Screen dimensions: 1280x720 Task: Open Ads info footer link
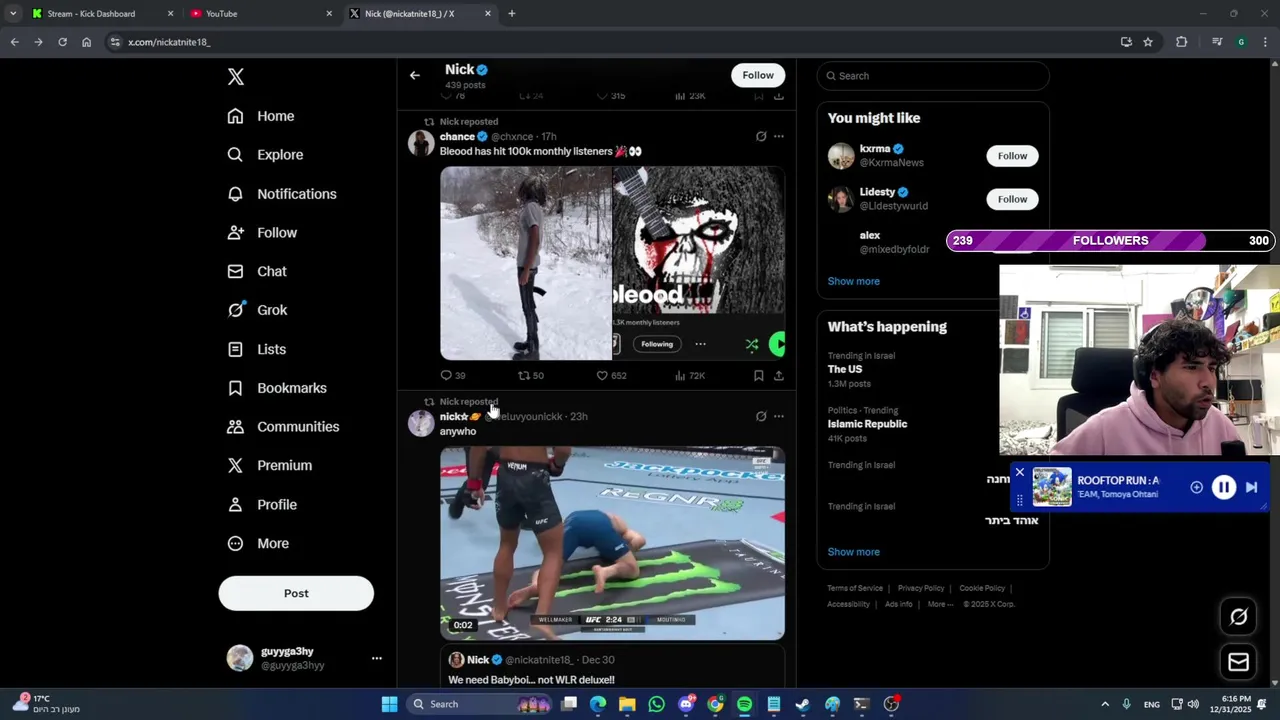tap(898, 604)
